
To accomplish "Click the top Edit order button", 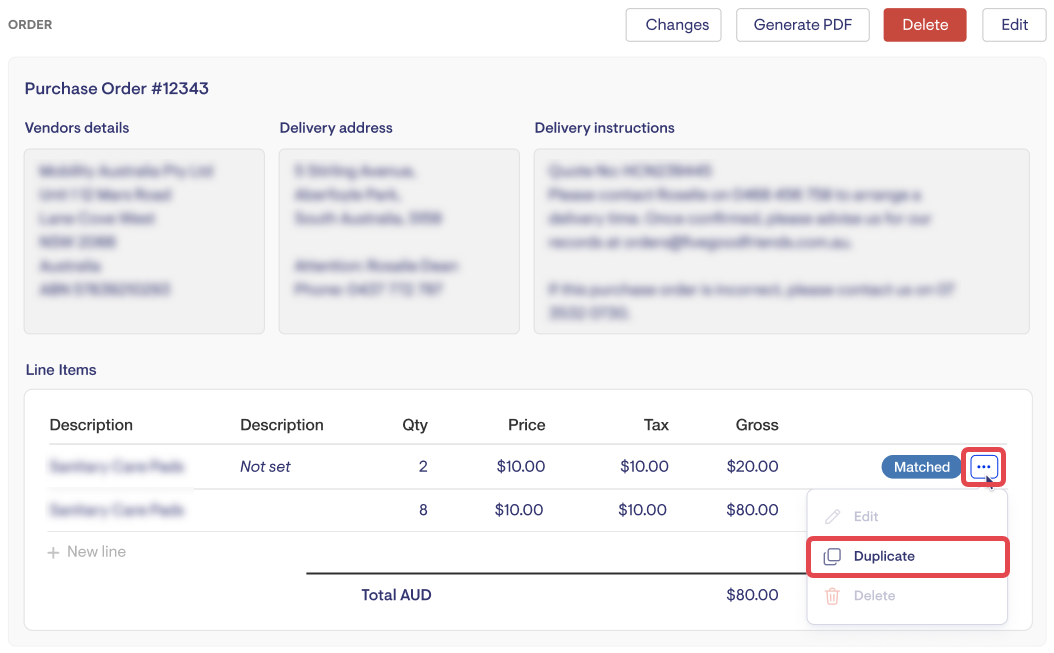I will coord(1014,25).
